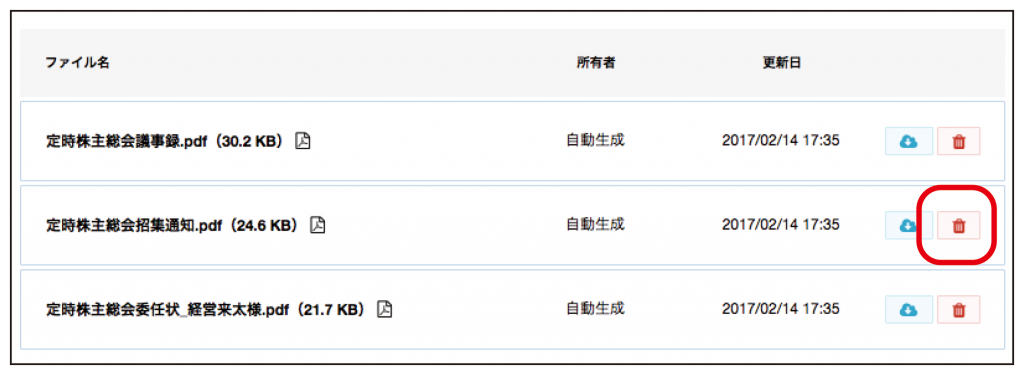Select 自動生成 owner in the 招集通知 row
This screenshot has width=1024, height=375.
click(x=596, y=225)
